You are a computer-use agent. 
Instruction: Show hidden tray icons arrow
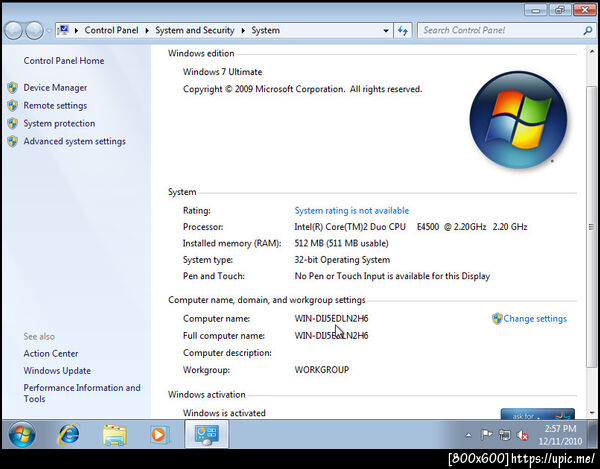[468, 435]
